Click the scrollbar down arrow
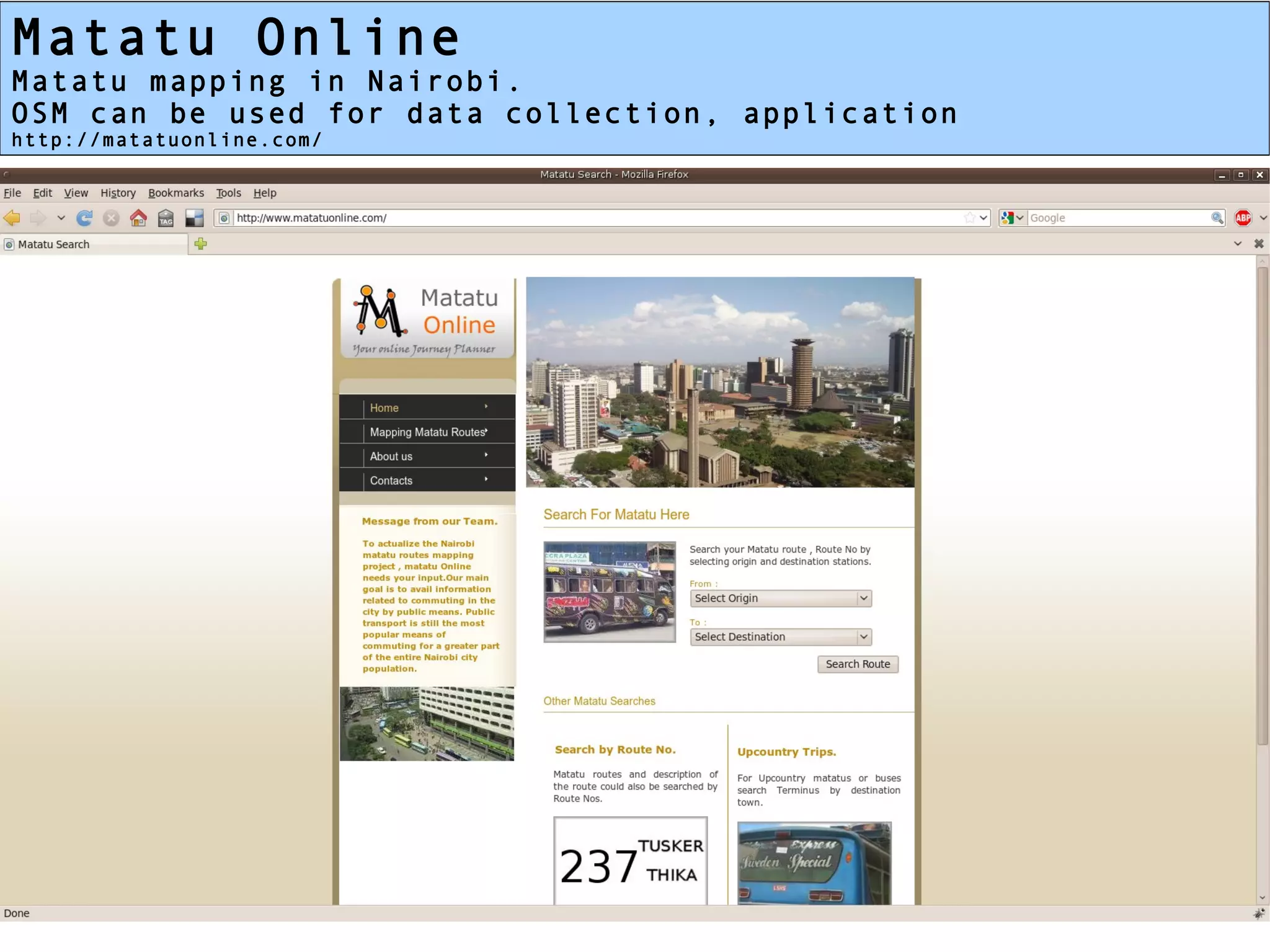Image resolution: width=1270 pixels, height=952 pixels. pos(1263,898)
